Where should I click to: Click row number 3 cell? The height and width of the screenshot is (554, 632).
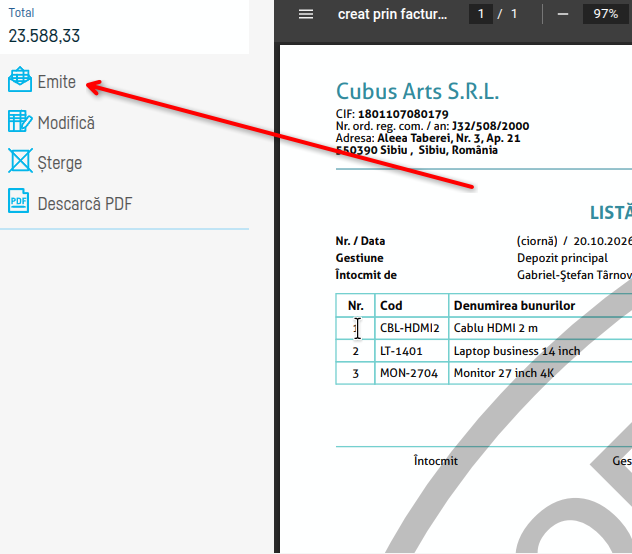[x=356, y=373]
